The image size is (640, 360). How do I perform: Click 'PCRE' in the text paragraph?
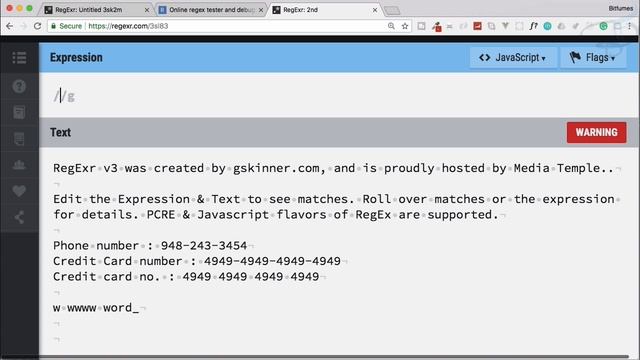161,215
